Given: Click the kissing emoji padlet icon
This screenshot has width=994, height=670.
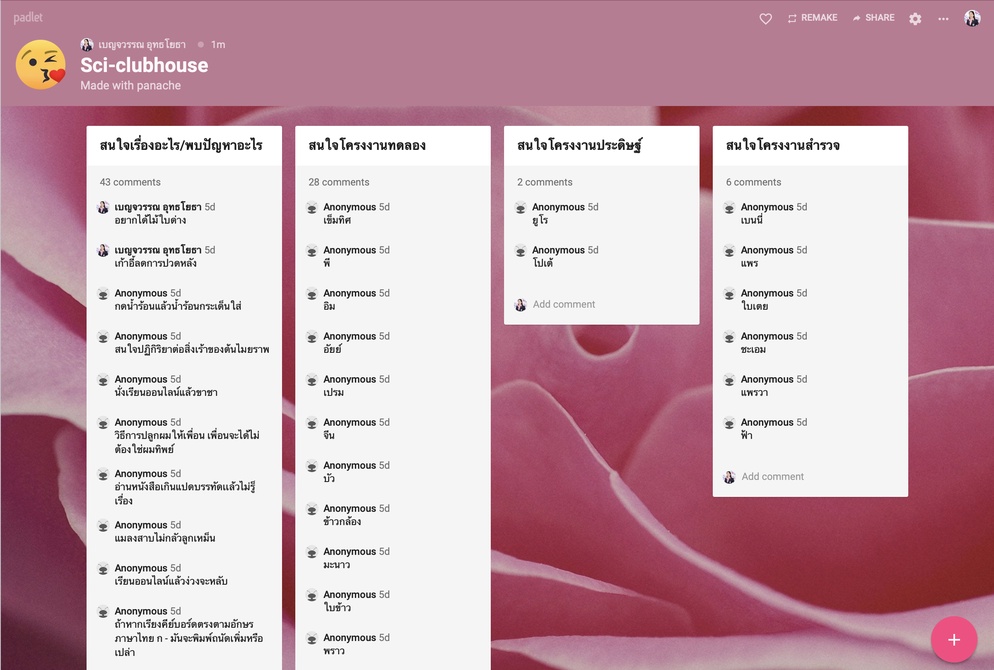Looking at the screenshot, I should point(41,65).
